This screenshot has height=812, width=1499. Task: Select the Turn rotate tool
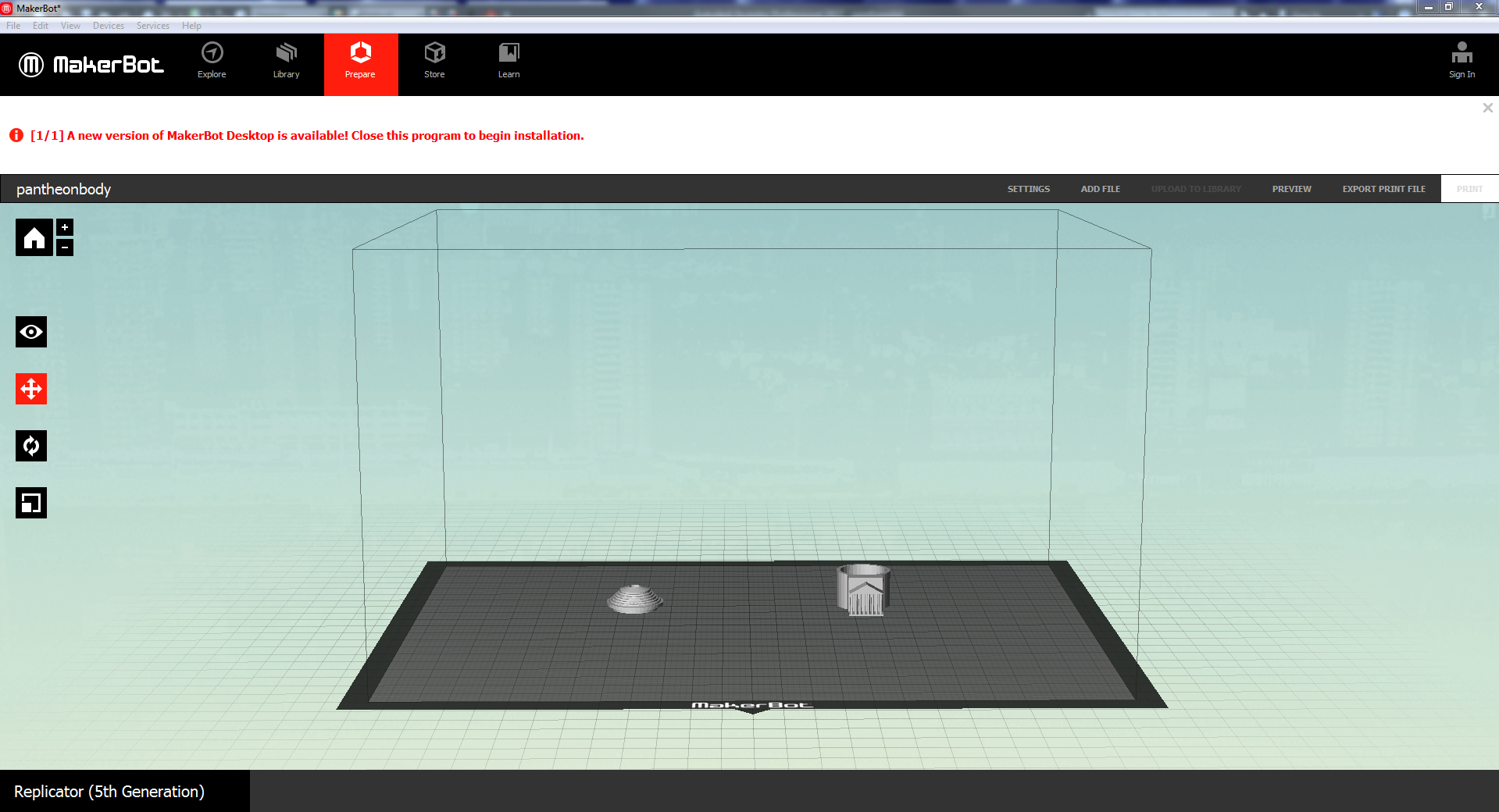pyautogui.click(x=31, y=446)
